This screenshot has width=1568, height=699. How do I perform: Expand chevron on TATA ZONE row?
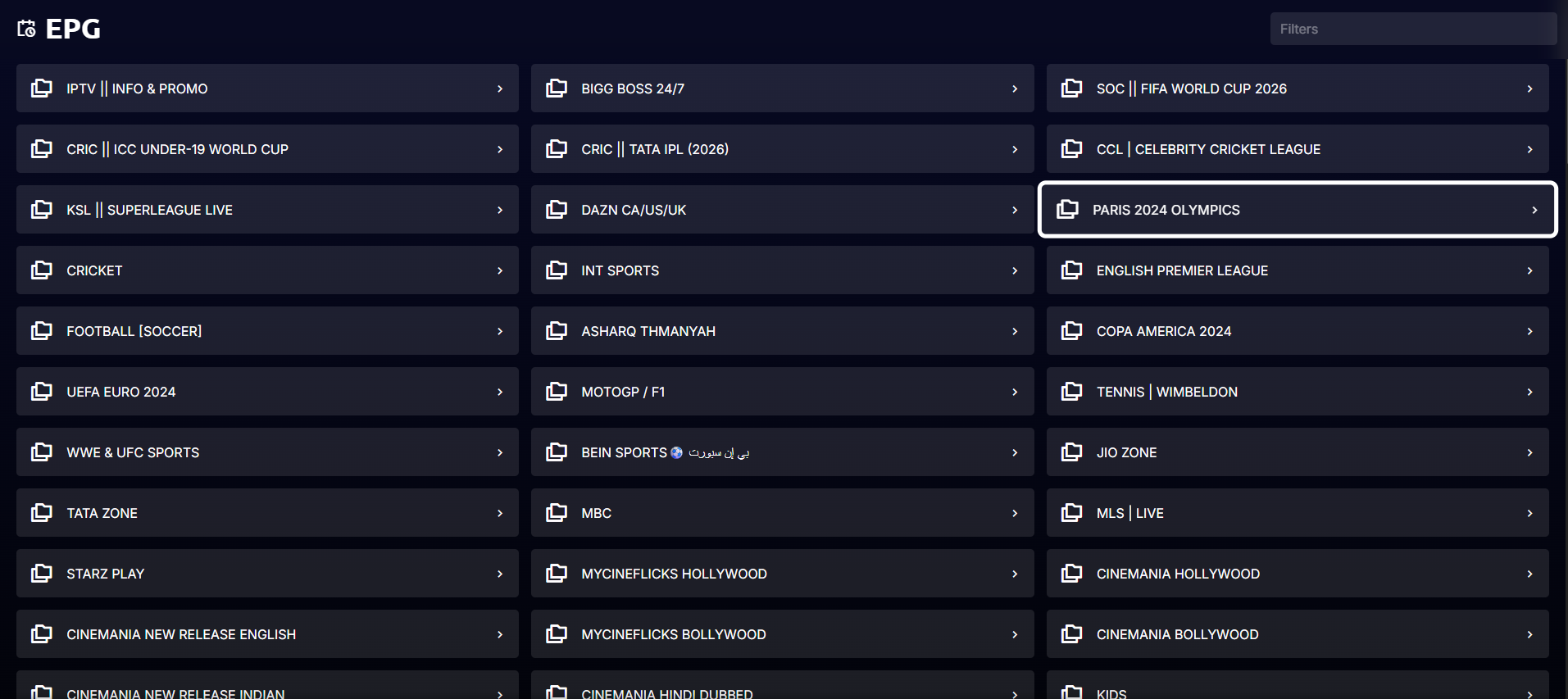(500, 513)
